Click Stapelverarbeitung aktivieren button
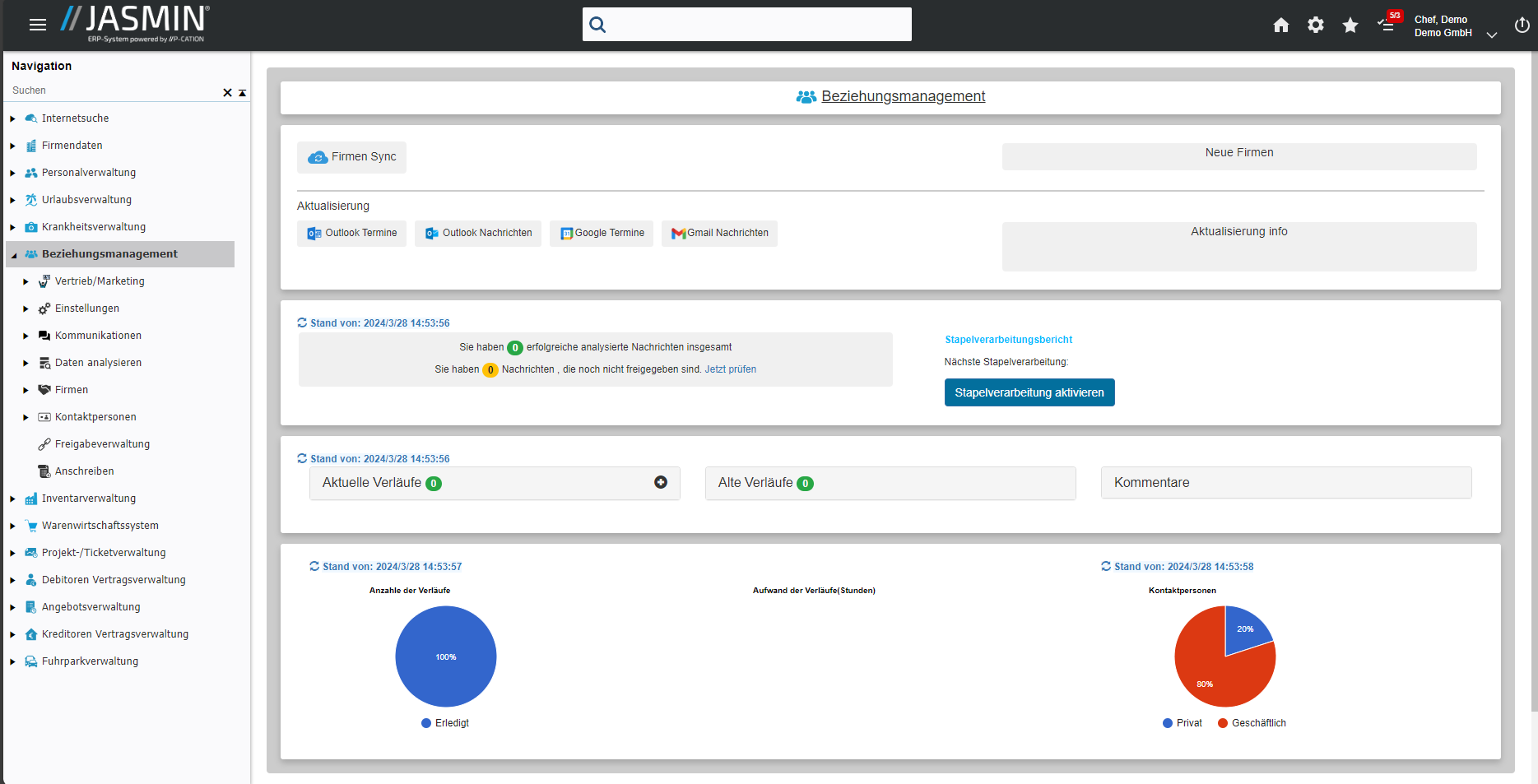The image size is (1538, 784). [x=1029, y=392]
